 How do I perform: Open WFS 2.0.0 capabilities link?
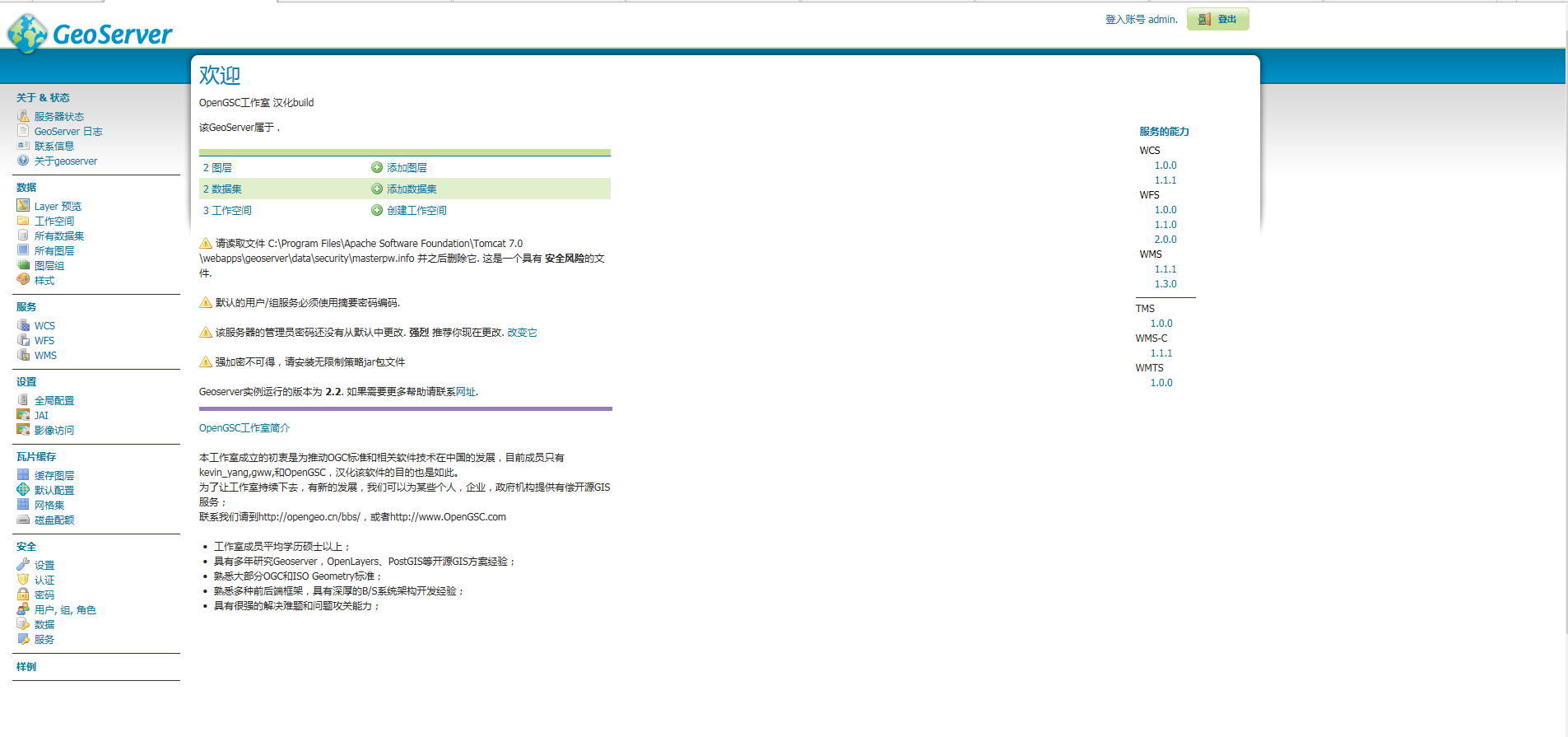point(1166,240)
